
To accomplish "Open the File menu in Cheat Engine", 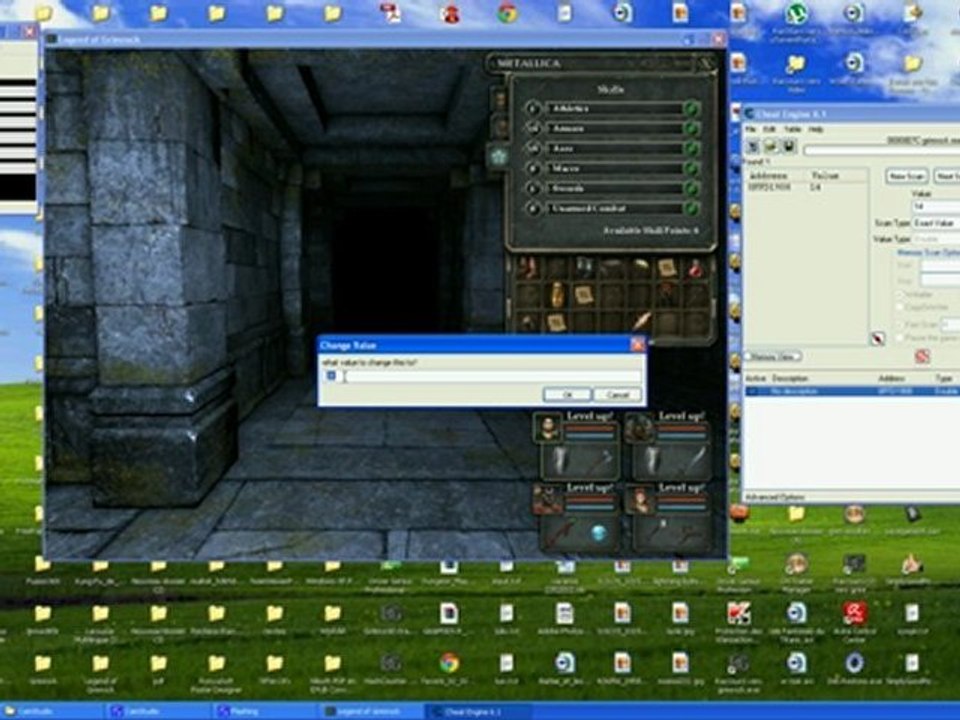I will click(751, 129).
